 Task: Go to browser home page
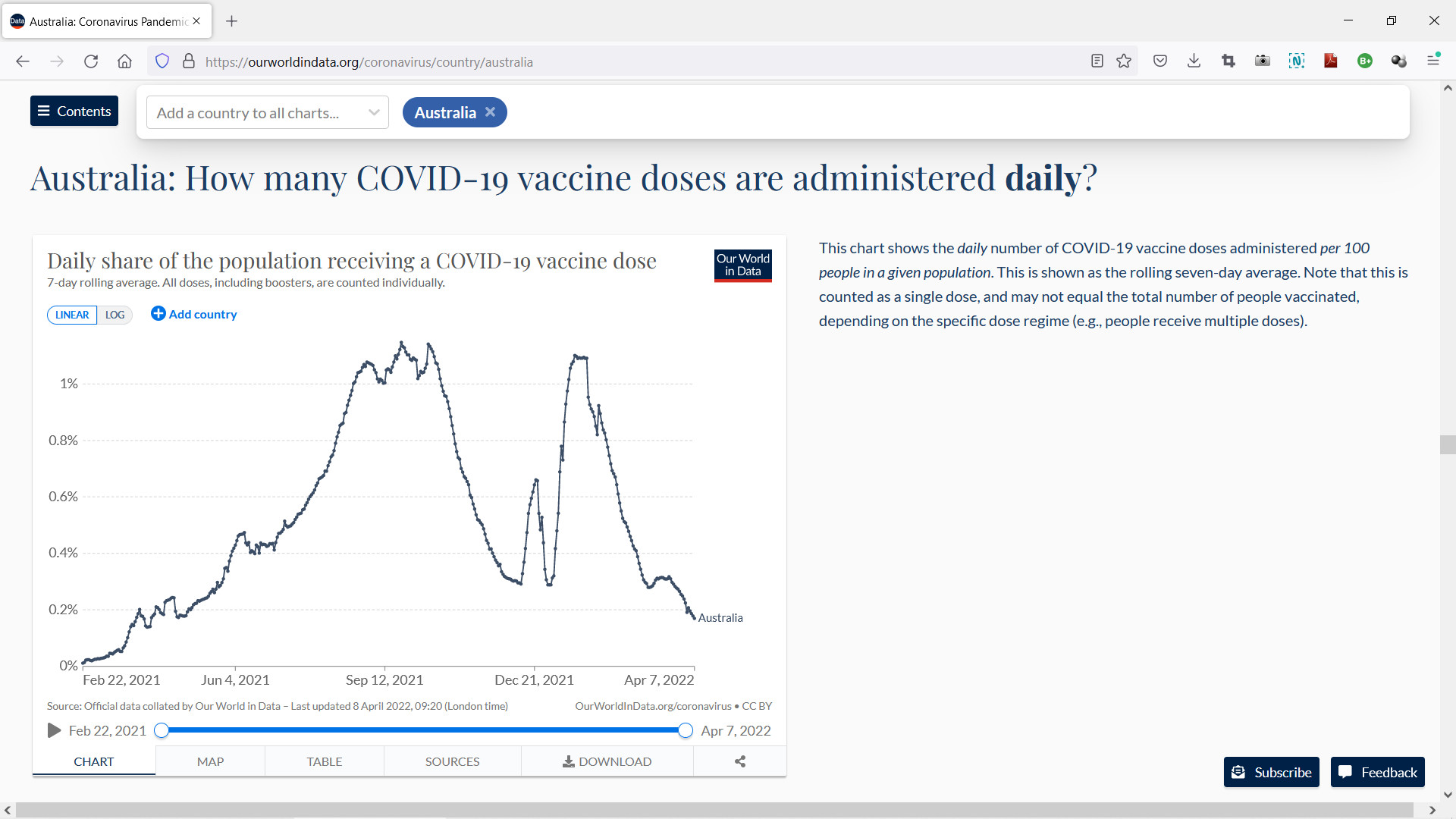coord(125,61)
